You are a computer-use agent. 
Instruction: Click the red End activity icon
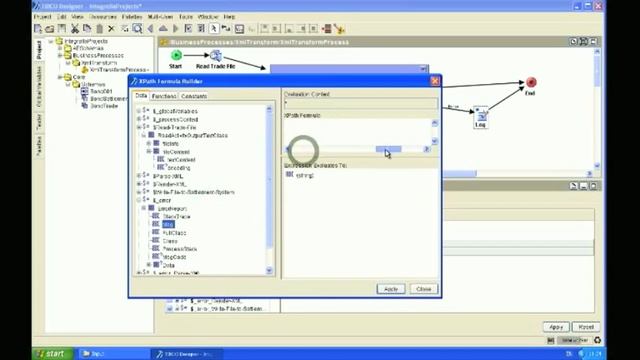531,82
